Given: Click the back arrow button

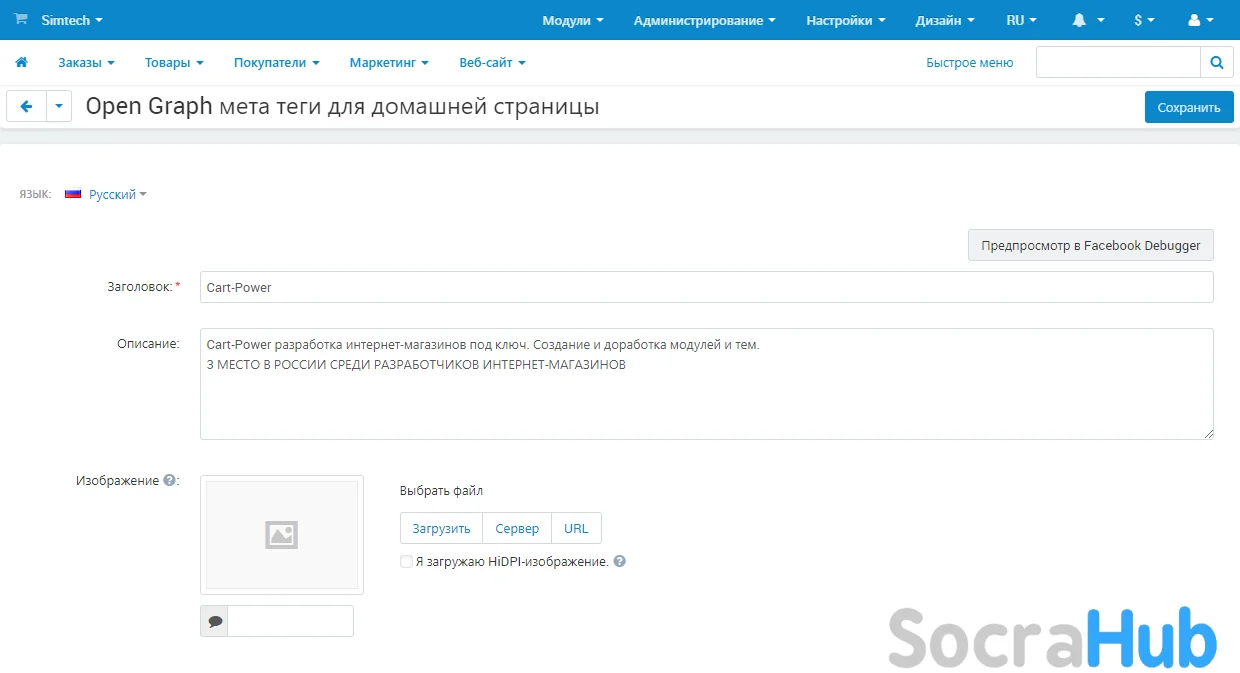Looking at the screenshot, I should (x=27, y=107).
